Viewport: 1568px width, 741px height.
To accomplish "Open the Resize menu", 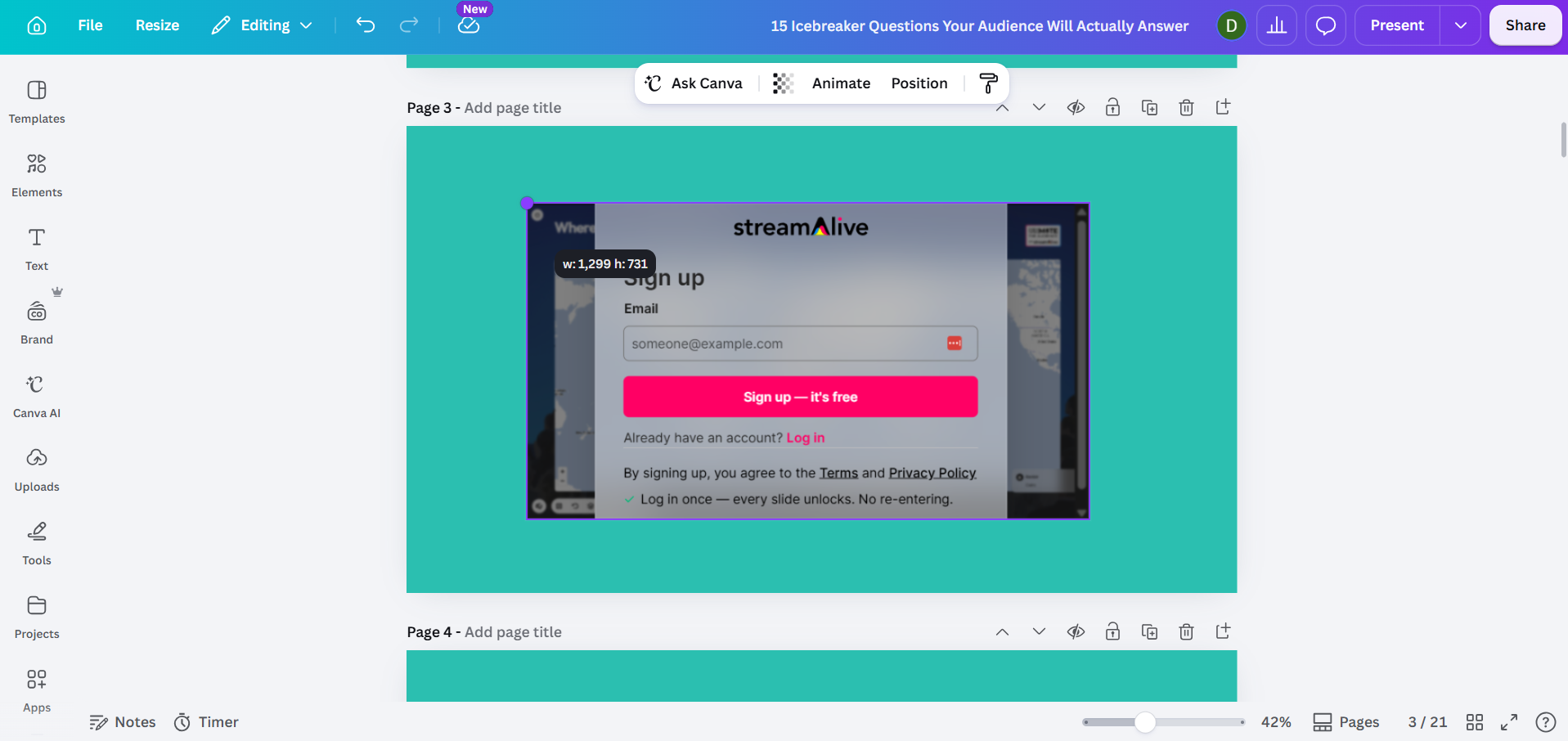I will [157, 25].
